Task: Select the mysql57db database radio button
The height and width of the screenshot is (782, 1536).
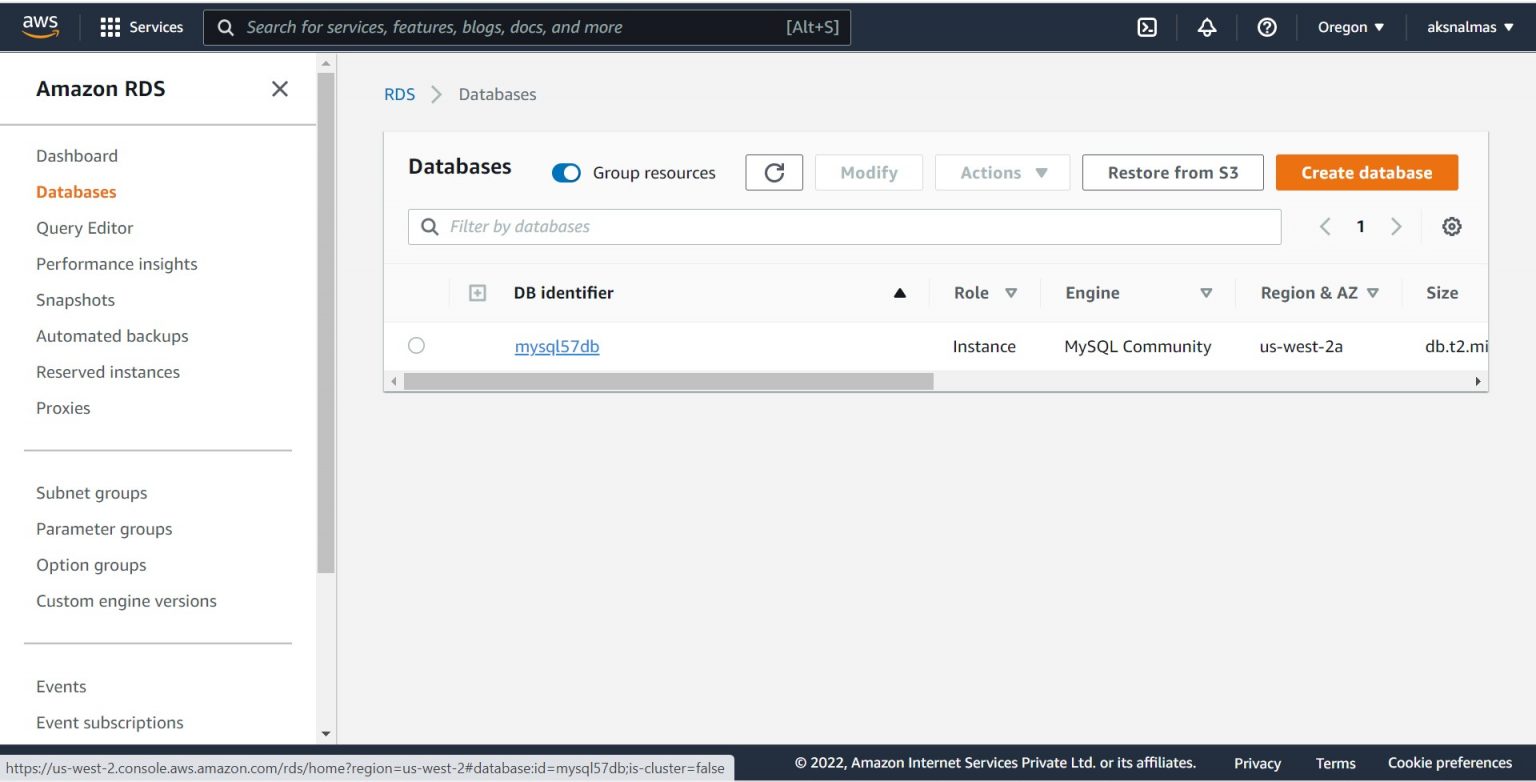Action: 417,345
